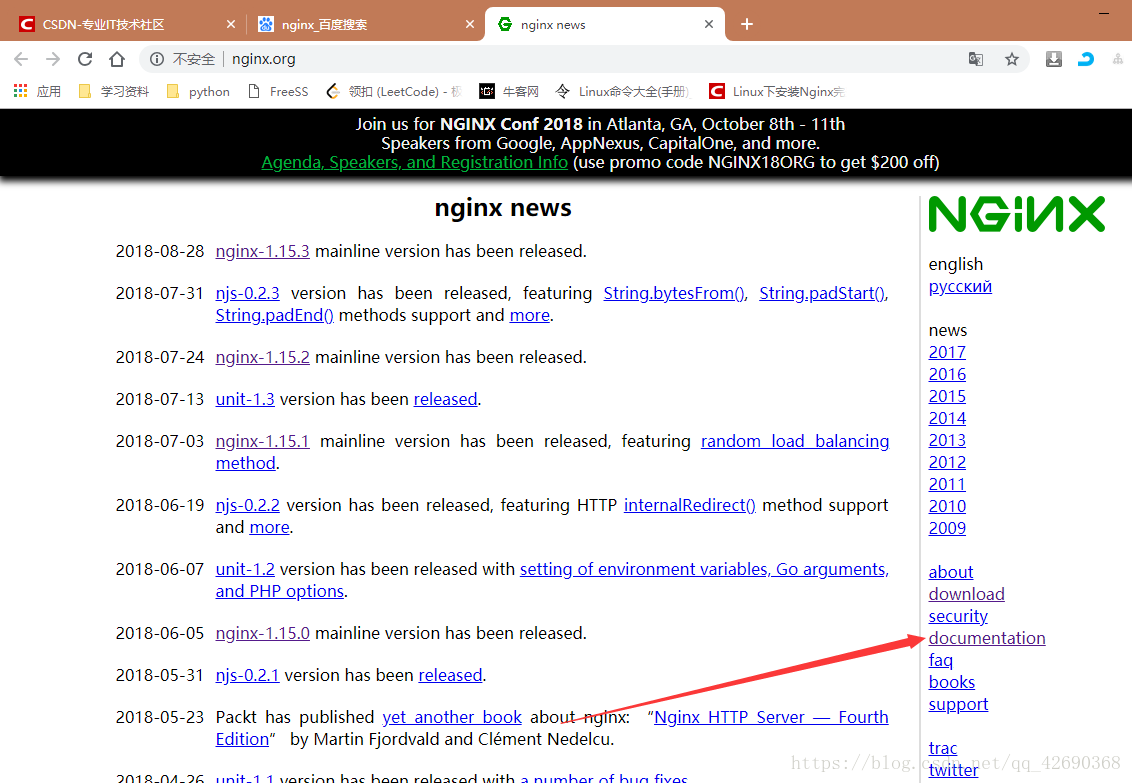This screenshot has height=783, width=1132.
Task: Open Agenda, Speakers, and Registration Info link
Action: [414, 162]
